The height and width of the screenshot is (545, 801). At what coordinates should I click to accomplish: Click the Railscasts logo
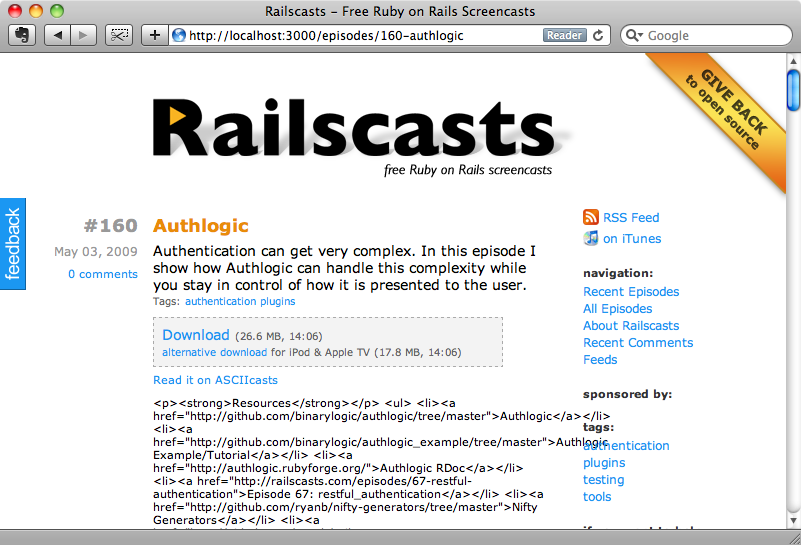[x=354, y=127]
